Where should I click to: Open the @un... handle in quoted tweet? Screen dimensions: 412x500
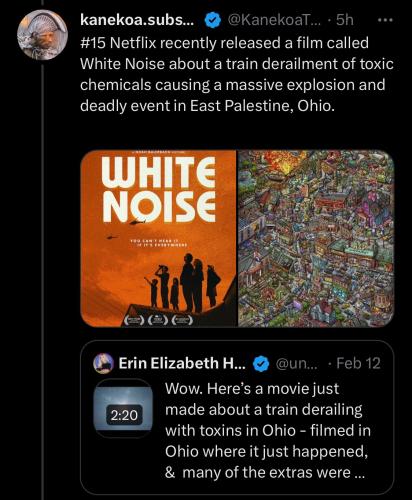point(297,364)
